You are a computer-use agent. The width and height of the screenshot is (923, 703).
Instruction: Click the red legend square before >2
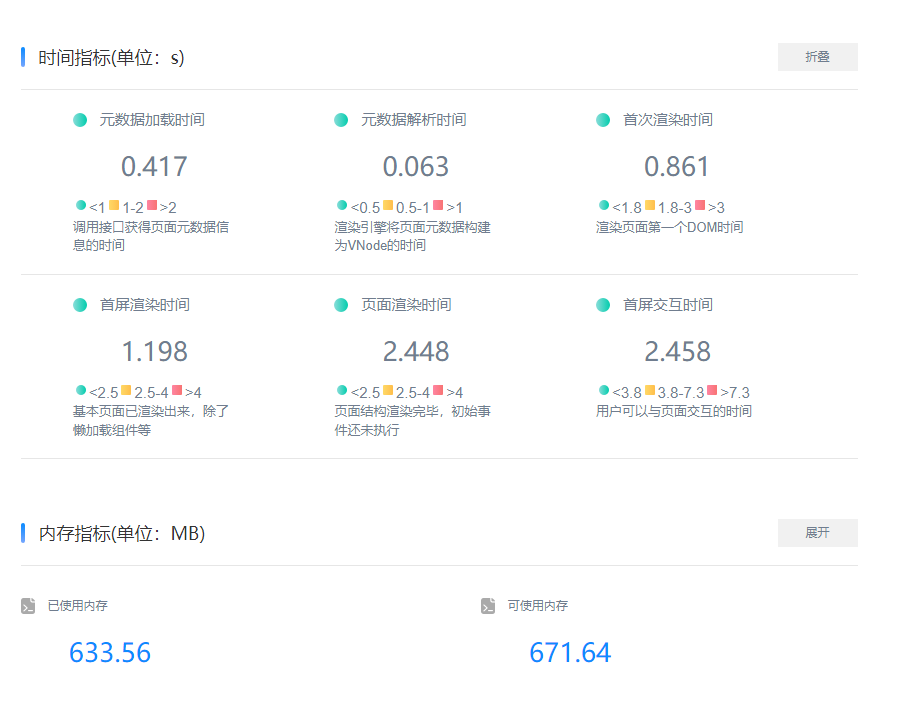tap(152, 205)
